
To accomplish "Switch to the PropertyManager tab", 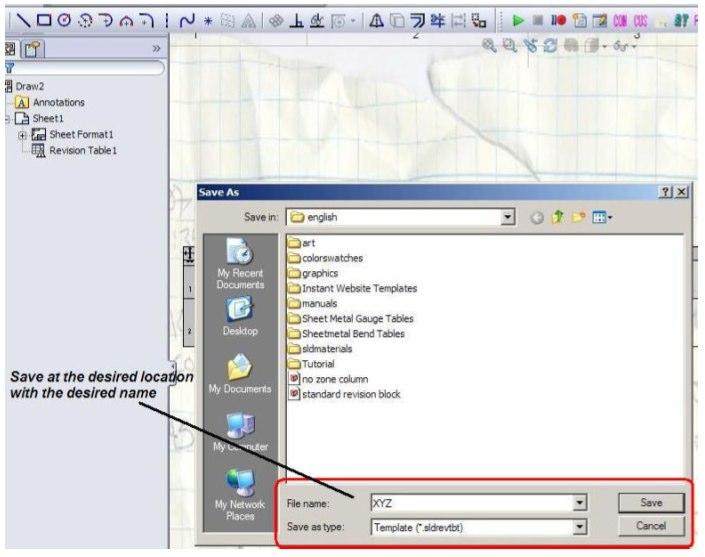I will (32, 49).
